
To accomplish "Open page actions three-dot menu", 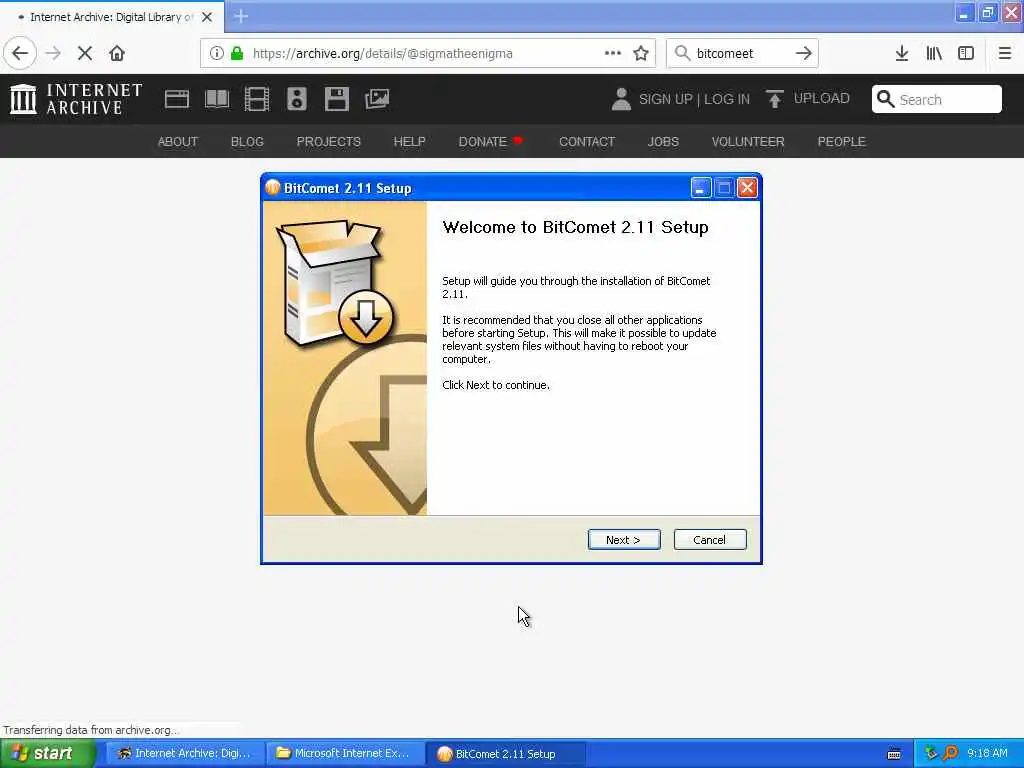I will click(x=613, y=54).
